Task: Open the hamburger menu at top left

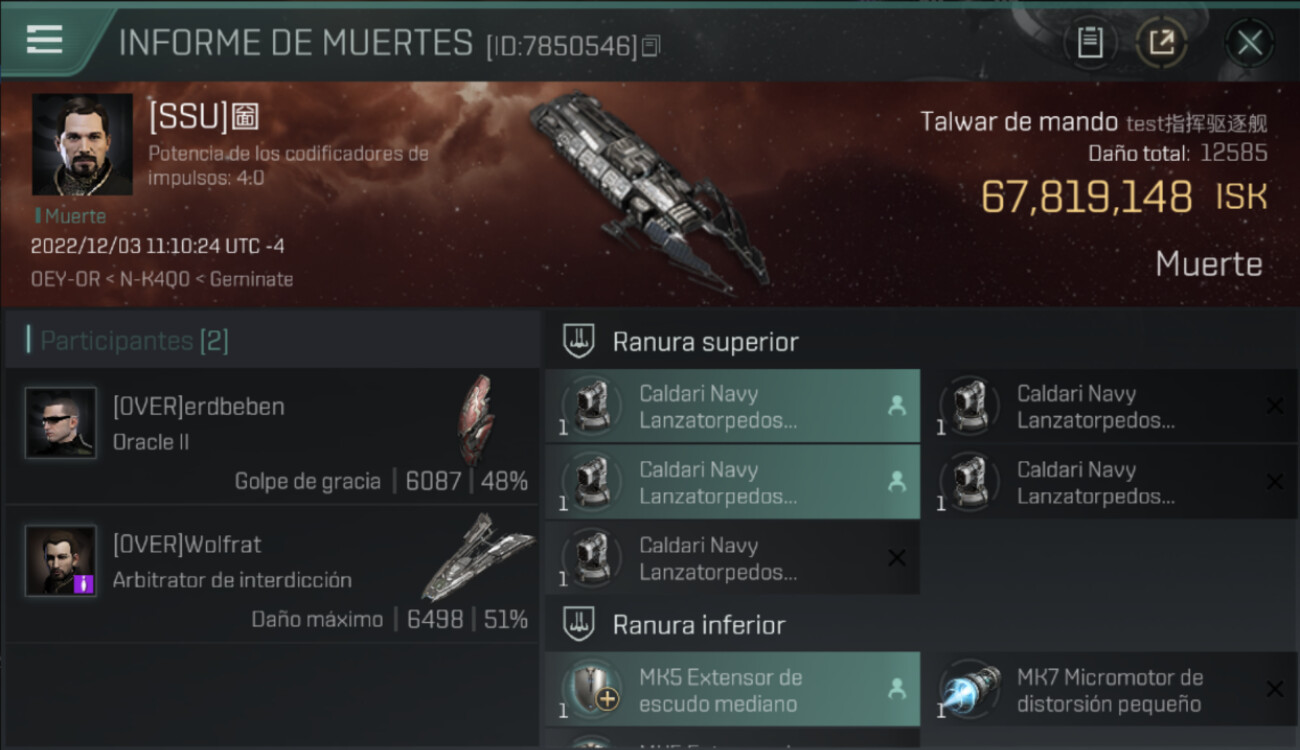Action: pyautogui.click(x=45, y=40)
